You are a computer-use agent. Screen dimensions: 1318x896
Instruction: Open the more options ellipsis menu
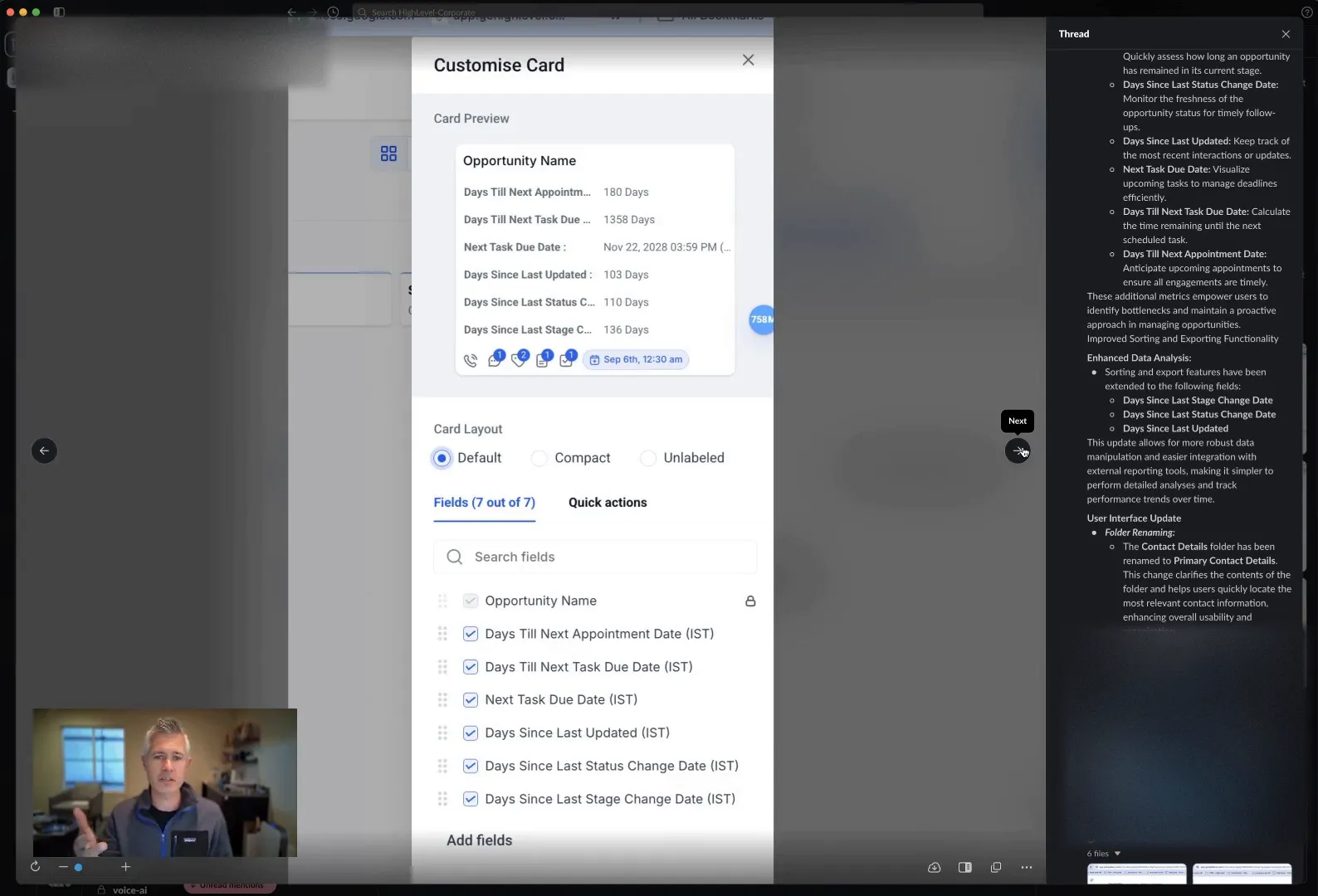1027,867
